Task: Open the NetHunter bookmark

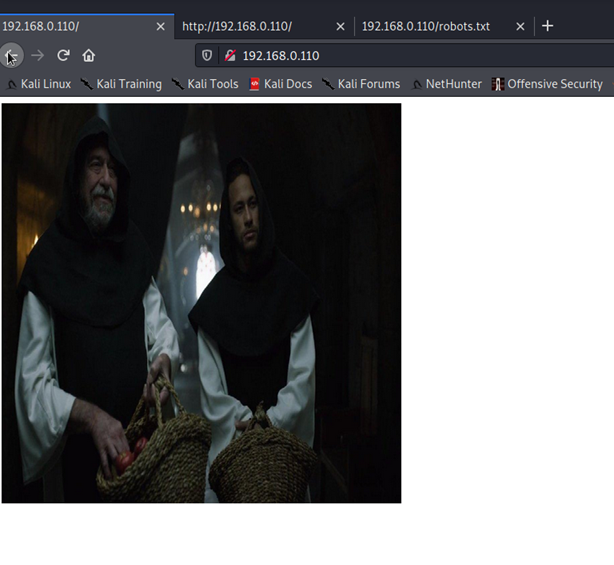Action: tap(446, 84)
